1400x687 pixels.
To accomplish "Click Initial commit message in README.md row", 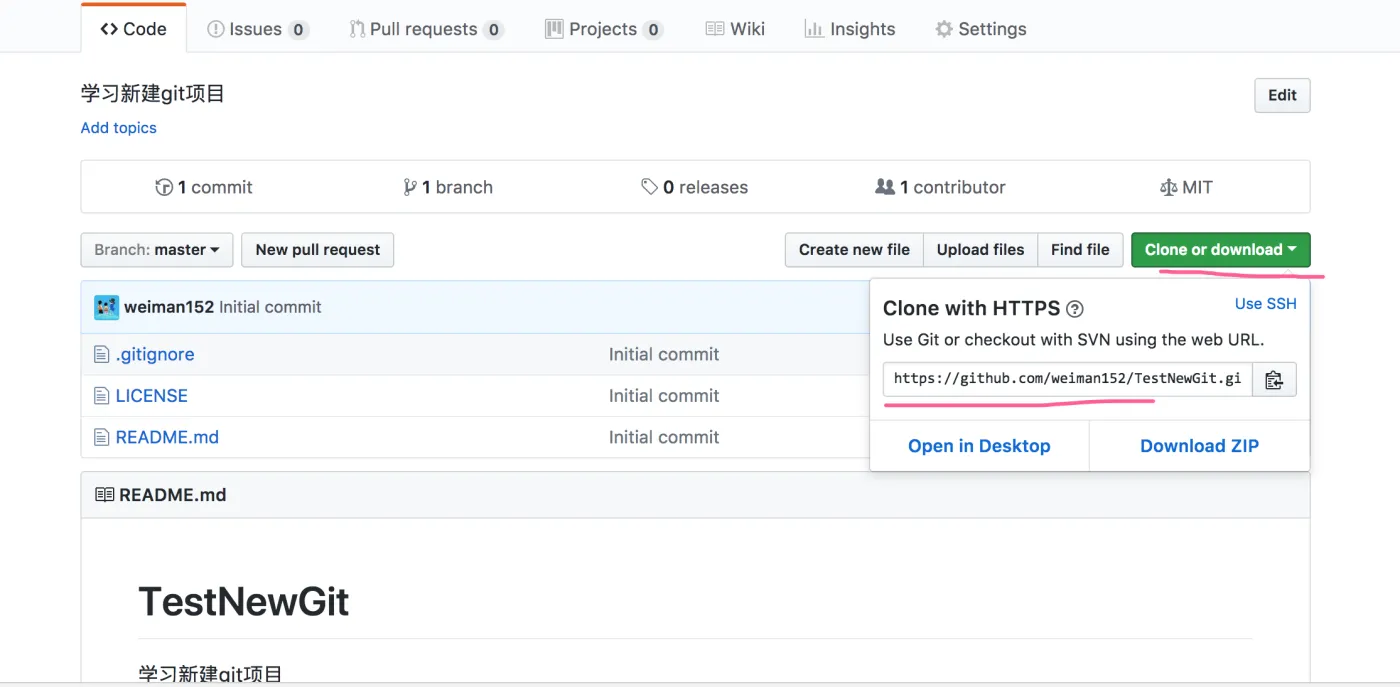I will 664,437.
